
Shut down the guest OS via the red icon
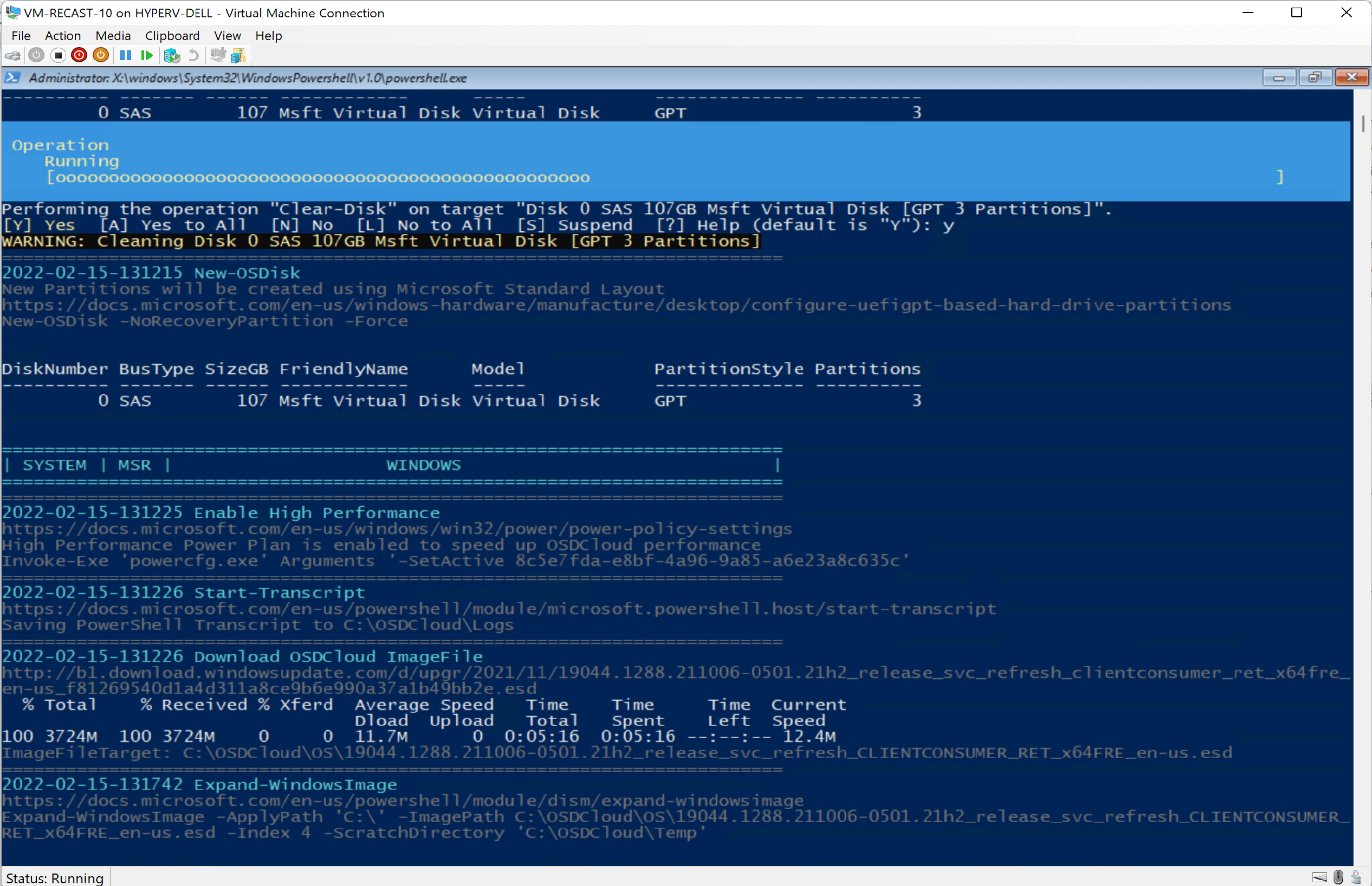tap(79, 55)
